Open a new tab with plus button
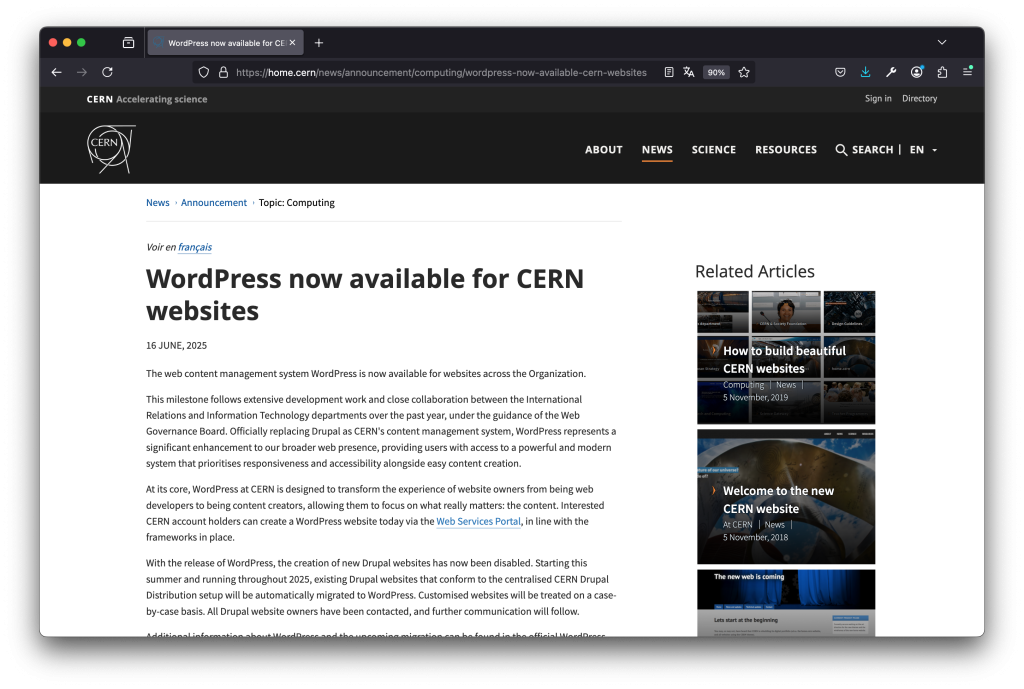 pyautogui.click(x=319, y=43)
